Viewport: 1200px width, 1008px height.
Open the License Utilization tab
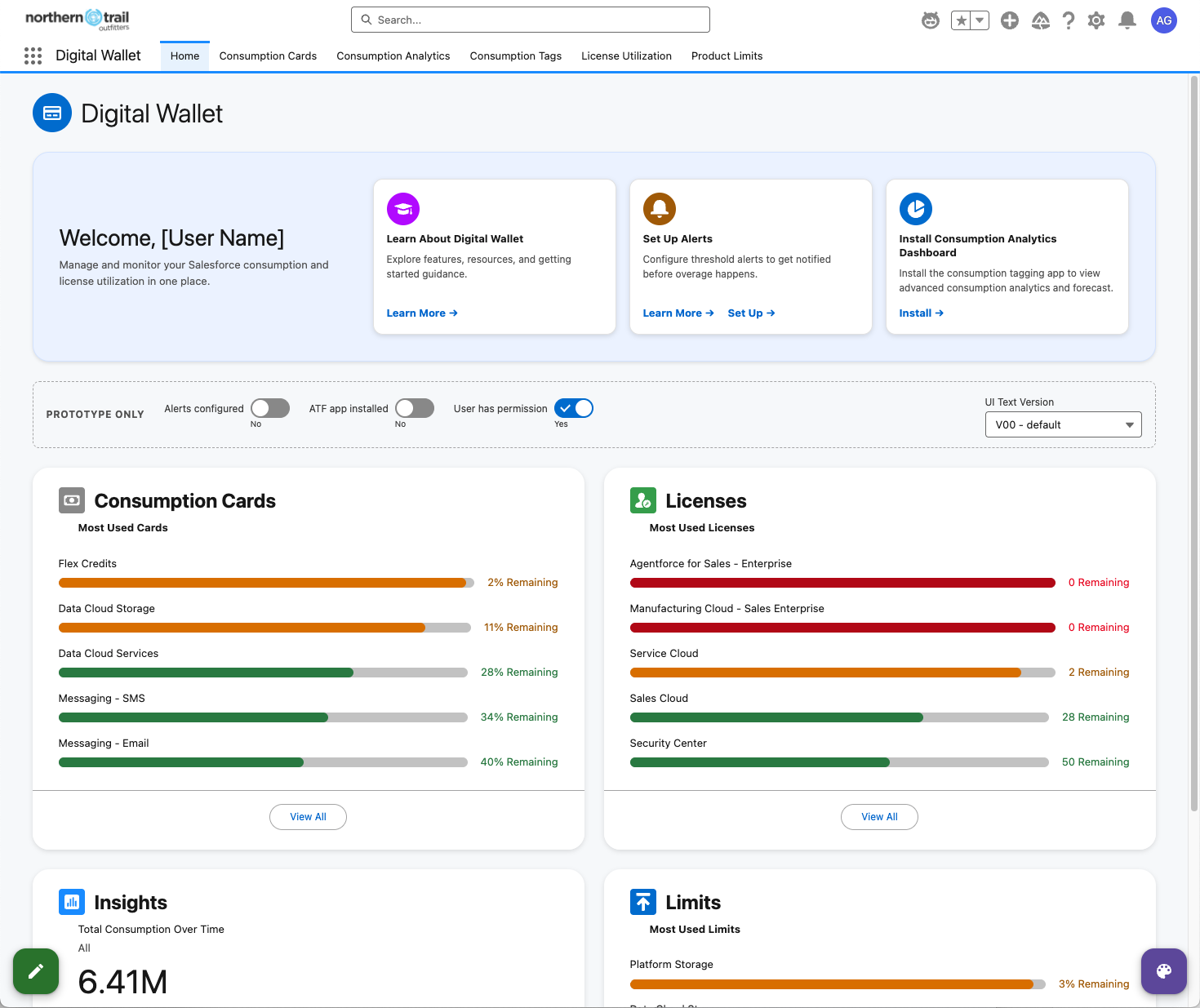point(626,56)
